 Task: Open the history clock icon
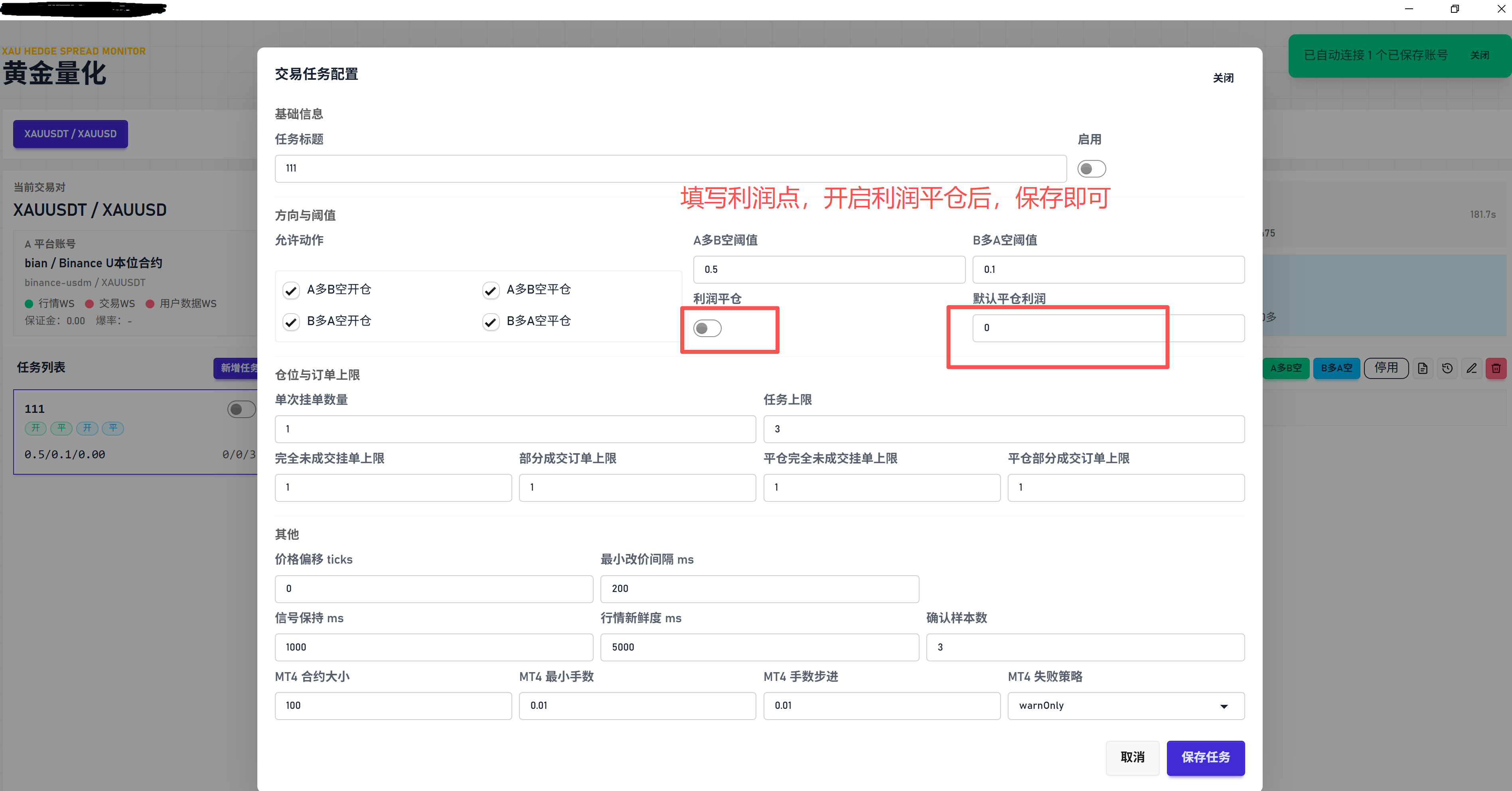[1447, 369]
